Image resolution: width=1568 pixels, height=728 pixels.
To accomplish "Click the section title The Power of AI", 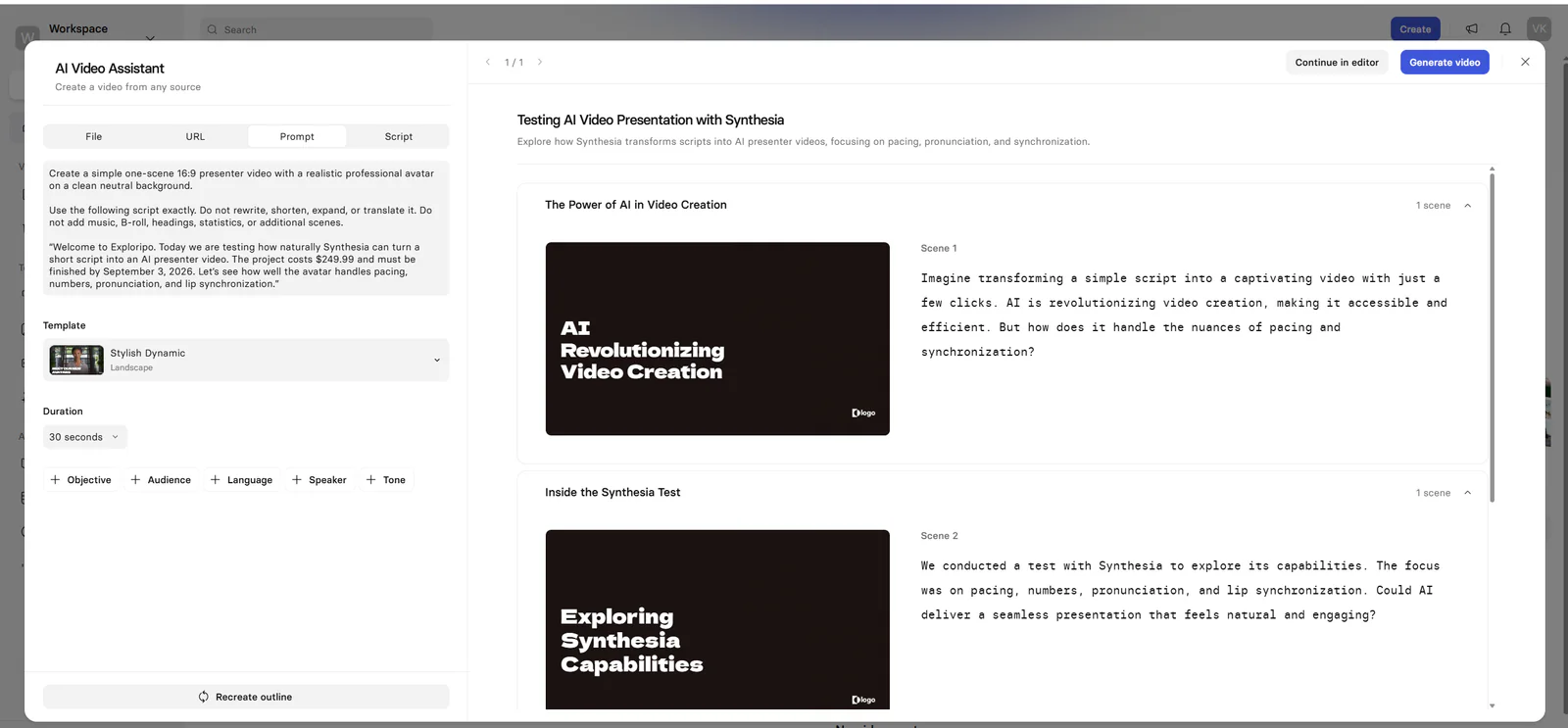I will (636, 205).
